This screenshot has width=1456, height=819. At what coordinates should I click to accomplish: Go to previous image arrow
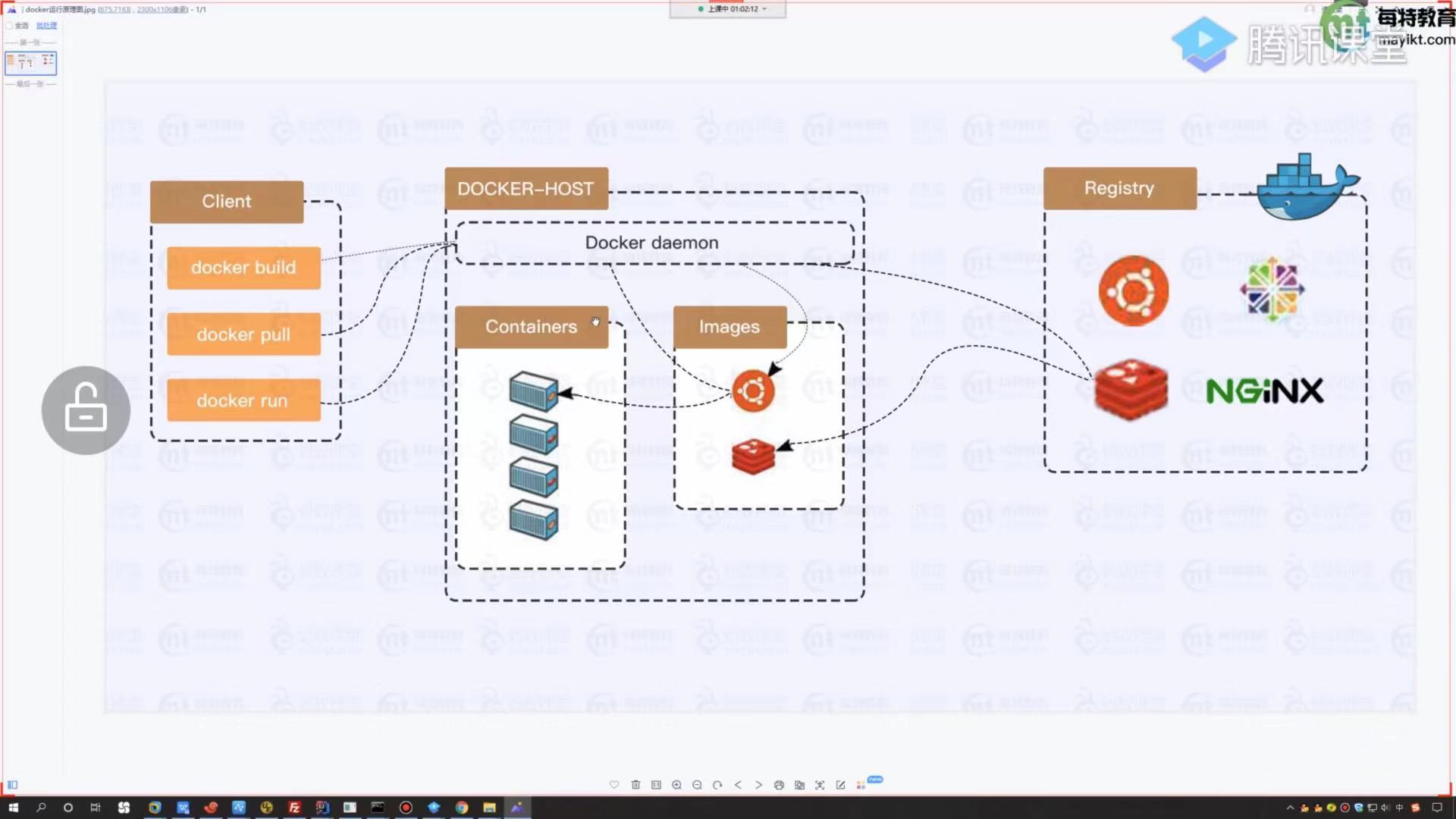(738, 785)
